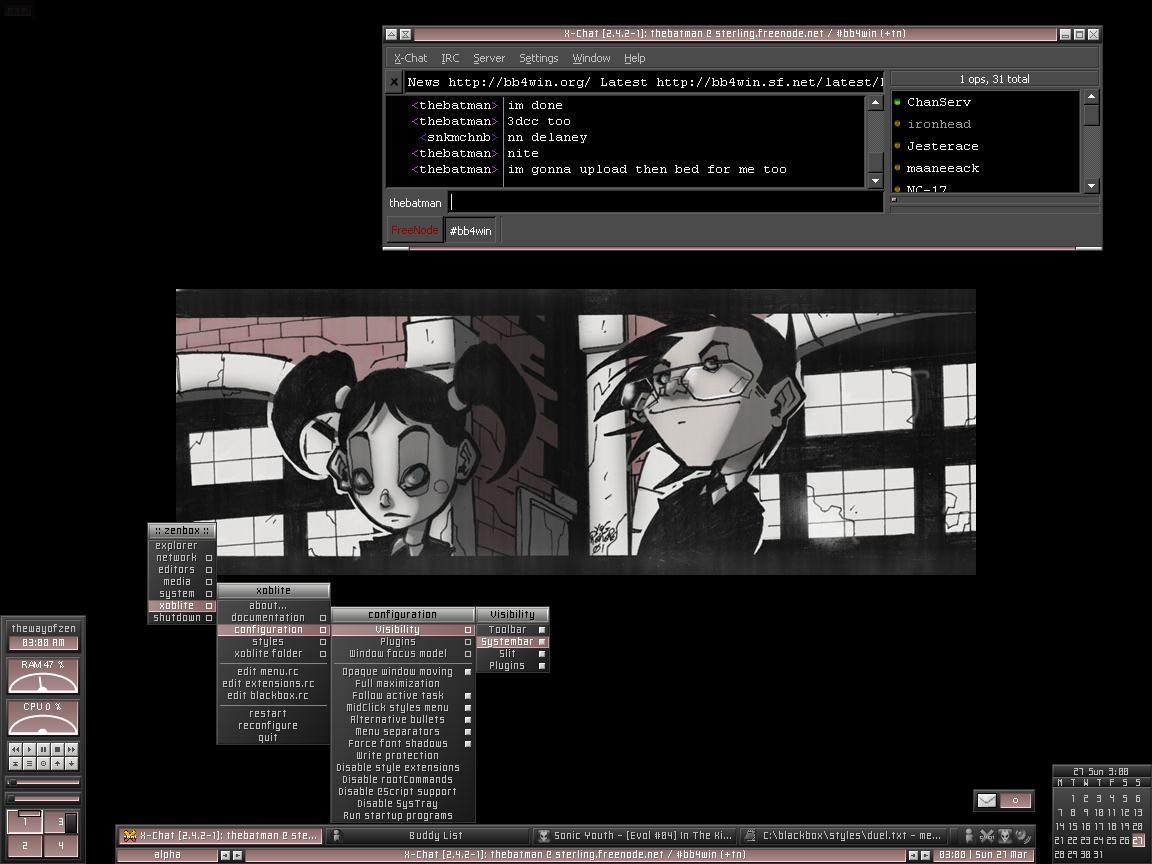Click the mail counter box beside envelope
Image resolution: width=1152 pixels, height=864 pixels.
point(1015,800)
